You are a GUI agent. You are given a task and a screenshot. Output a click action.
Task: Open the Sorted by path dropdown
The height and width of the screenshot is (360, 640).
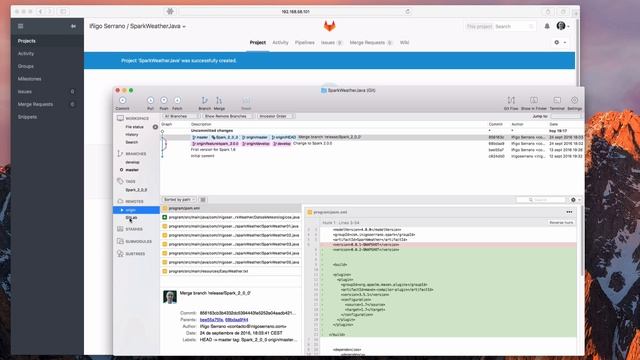coord(179,200)
